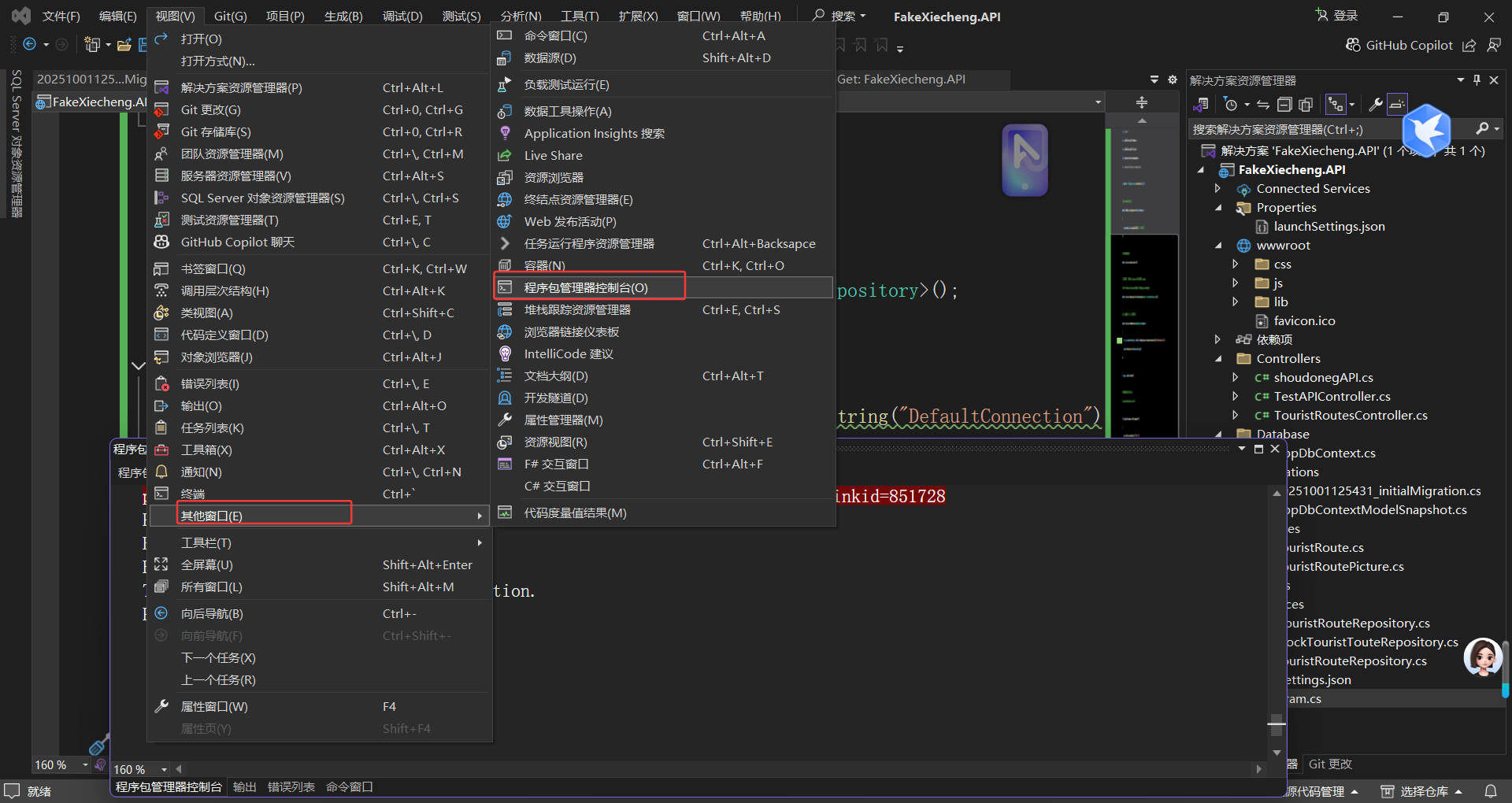1512x803 pixels.
Task: Collapse the Controllers folder node
Action: point(1217,359)
